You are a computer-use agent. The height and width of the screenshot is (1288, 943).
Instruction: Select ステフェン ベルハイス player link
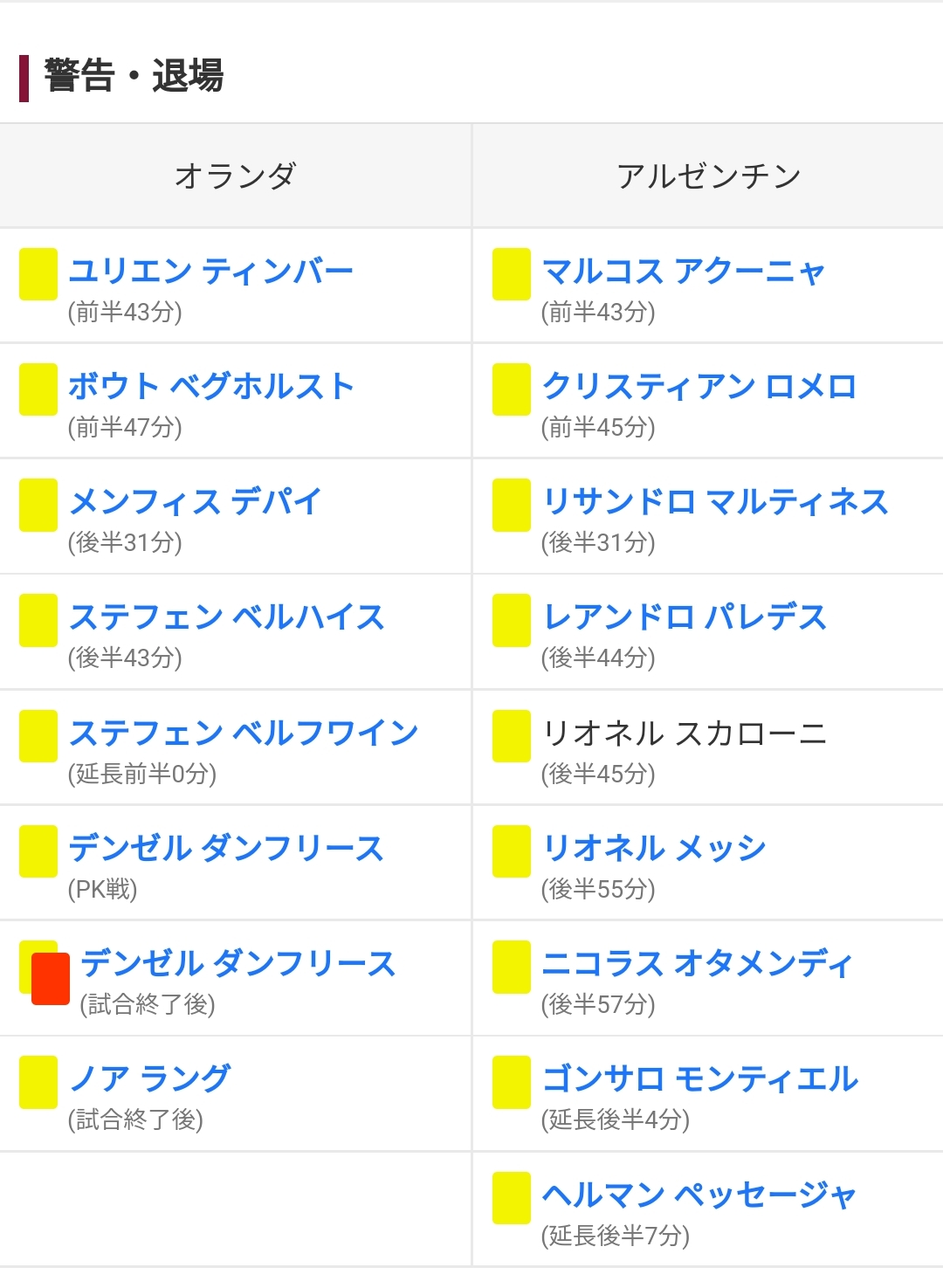pyautogui.click(x=227, y=616)
